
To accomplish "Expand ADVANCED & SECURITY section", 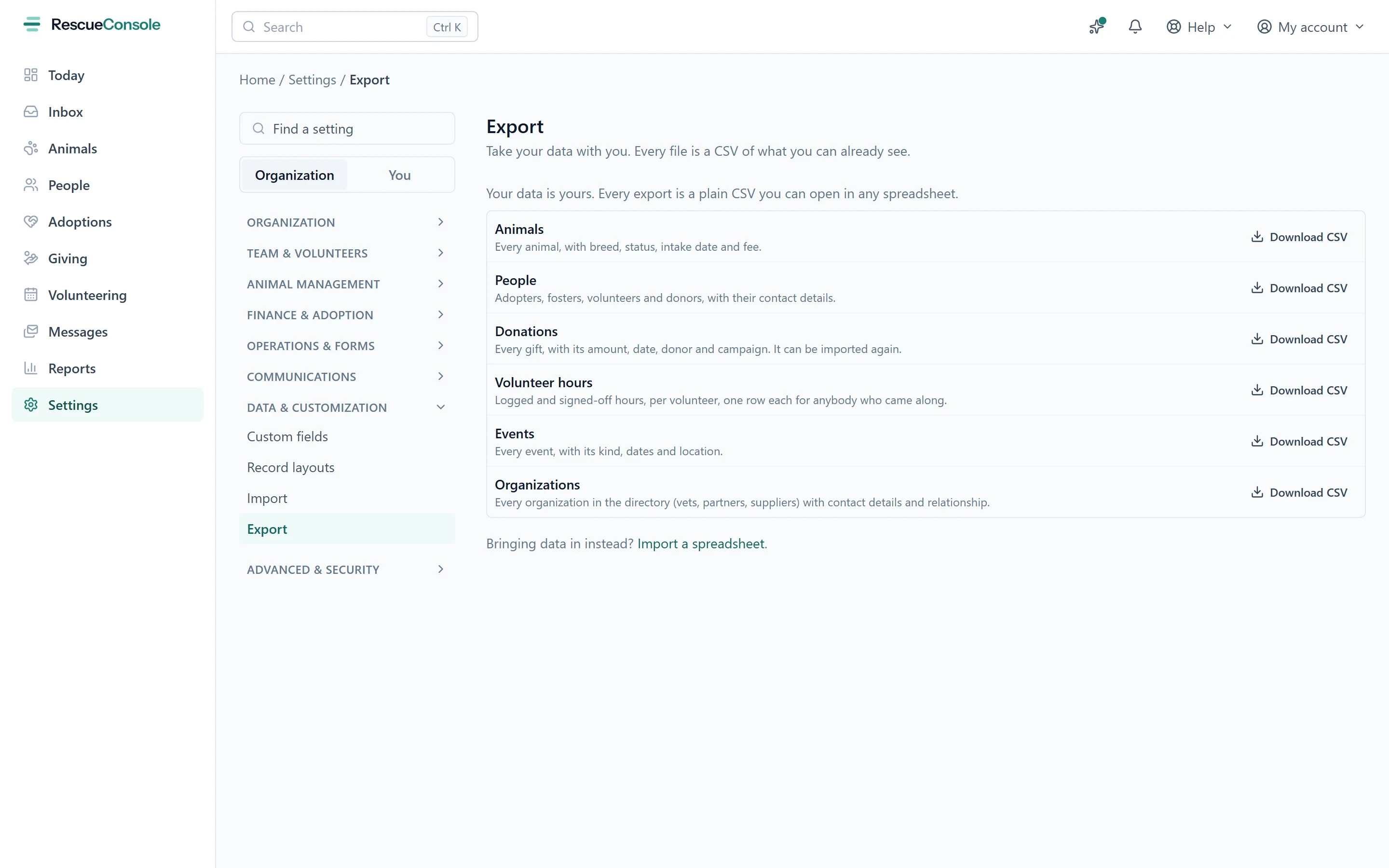I will click(x=347, y=570).
